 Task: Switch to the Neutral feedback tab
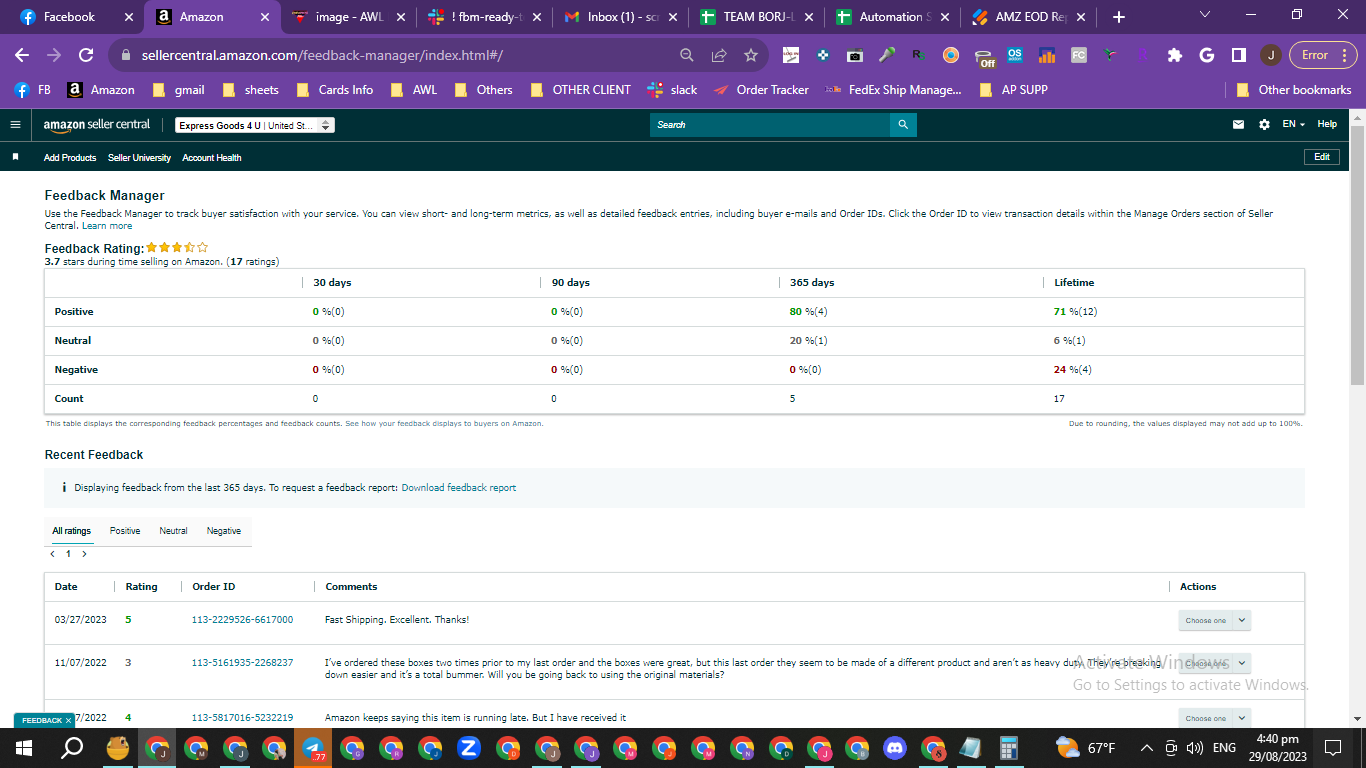[173, 531]
